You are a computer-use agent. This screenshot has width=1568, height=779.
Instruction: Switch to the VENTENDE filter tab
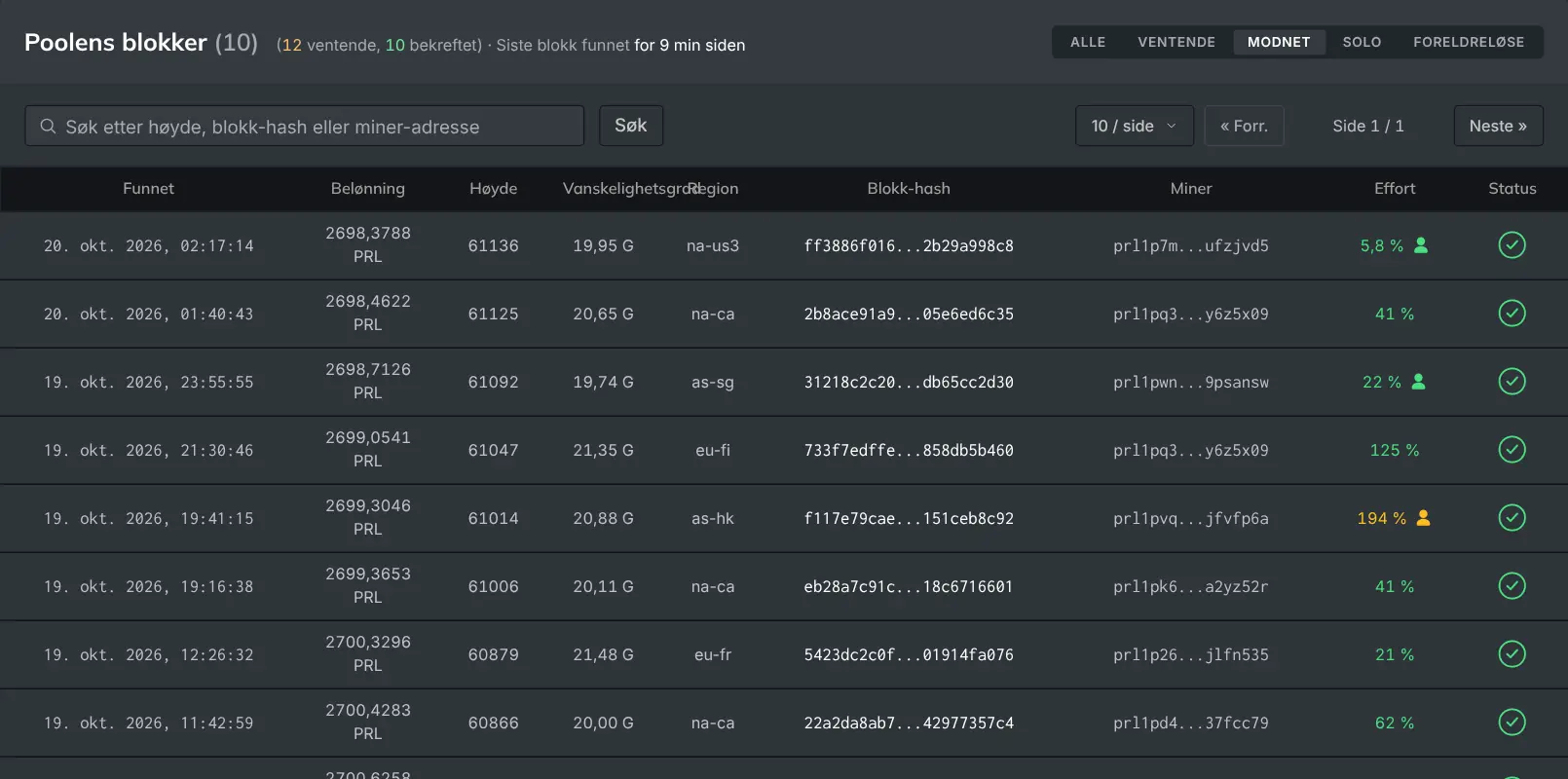click(x=1176, y=42)
